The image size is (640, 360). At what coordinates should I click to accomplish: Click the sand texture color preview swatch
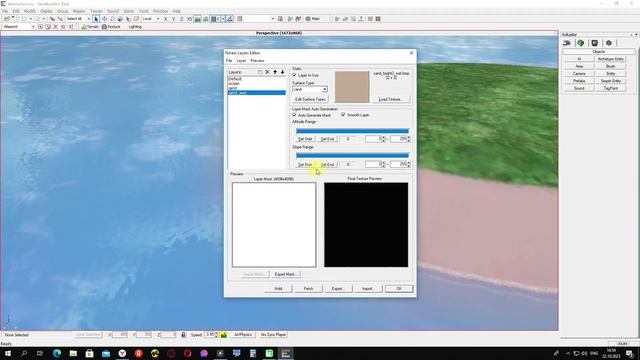coord(352,87)
